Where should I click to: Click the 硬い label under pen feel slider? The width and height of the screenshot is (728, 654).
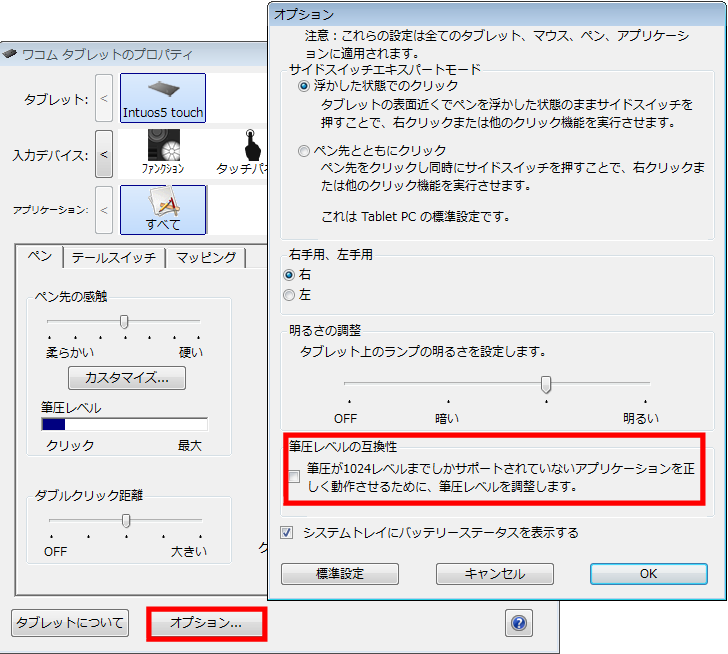(x=191, y=353)
